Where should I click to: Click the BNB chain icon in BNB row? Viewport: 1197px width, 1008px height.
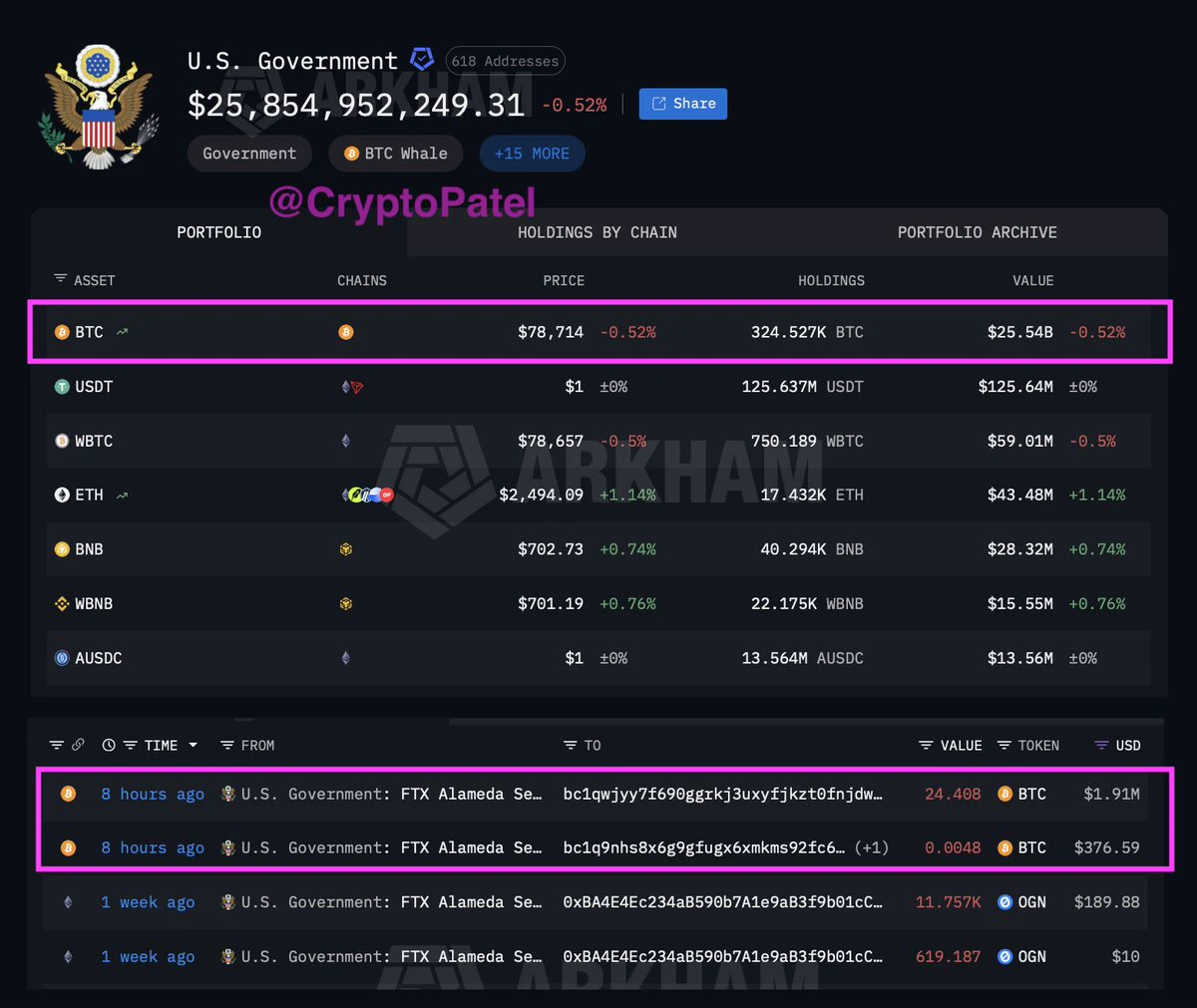point(346,549)
